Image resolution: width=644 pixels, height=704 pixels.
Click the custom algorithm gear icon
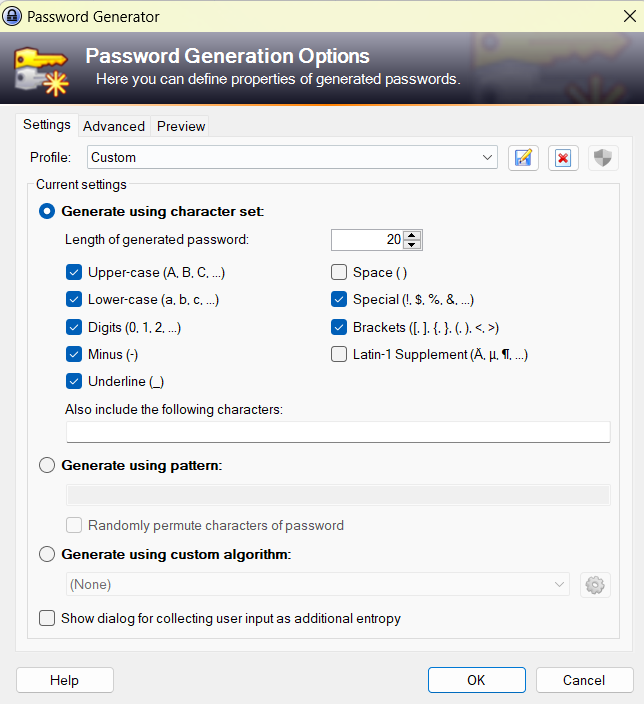pos(595,585)
